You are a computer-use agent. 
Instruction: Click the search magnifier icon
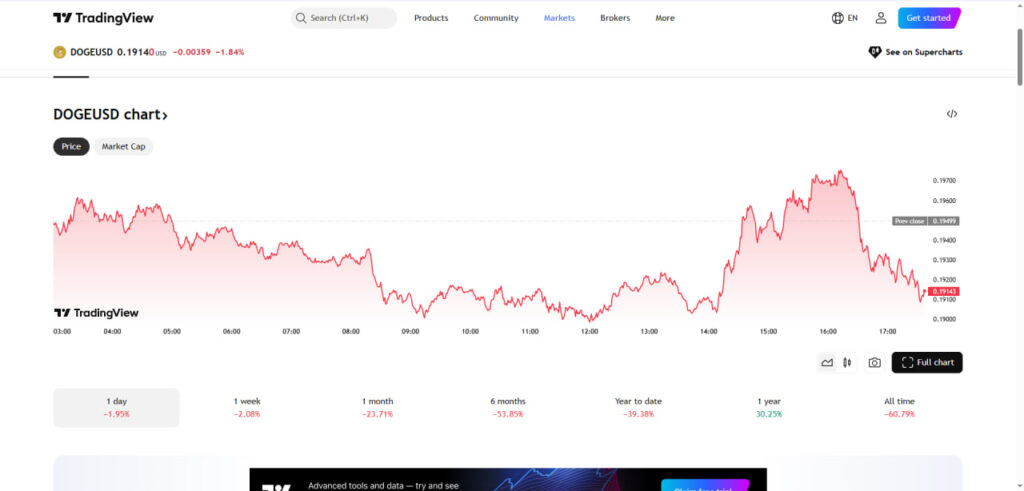coord(301,18)
